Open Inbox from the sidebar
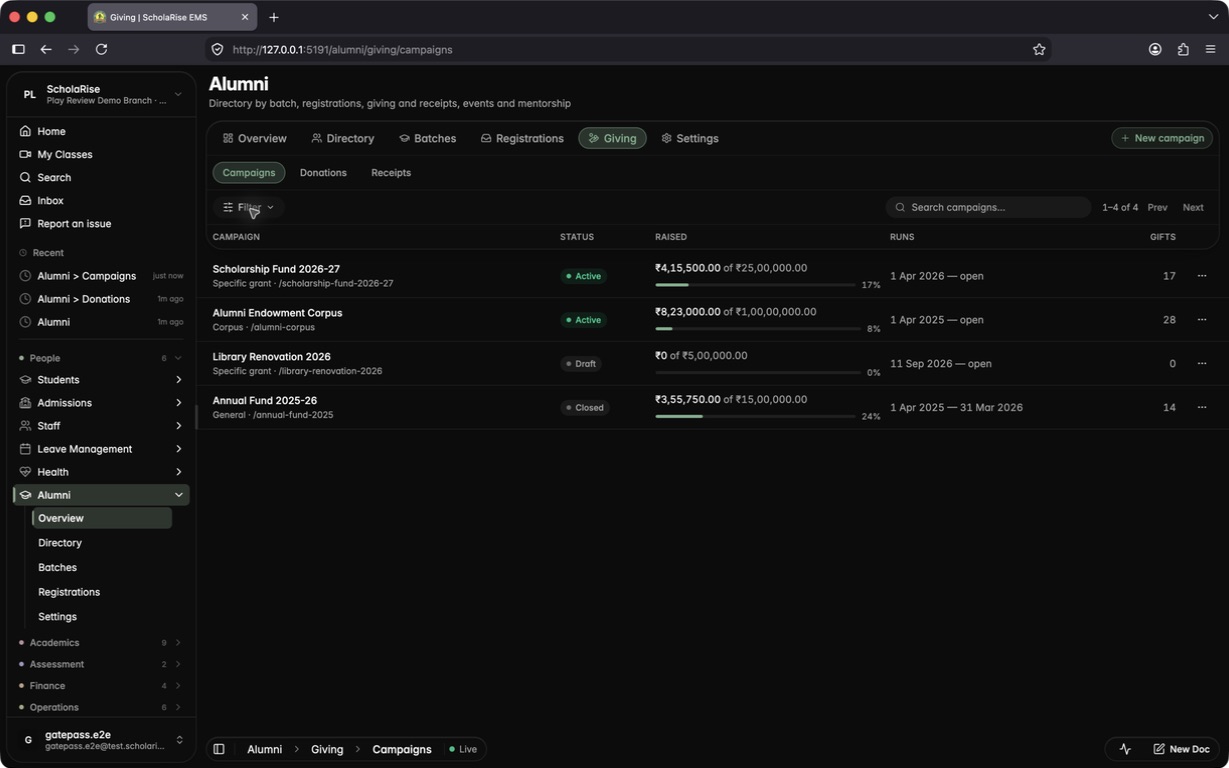The height and width of the screenshot is (768, 1229). click(x=101, y=200)
